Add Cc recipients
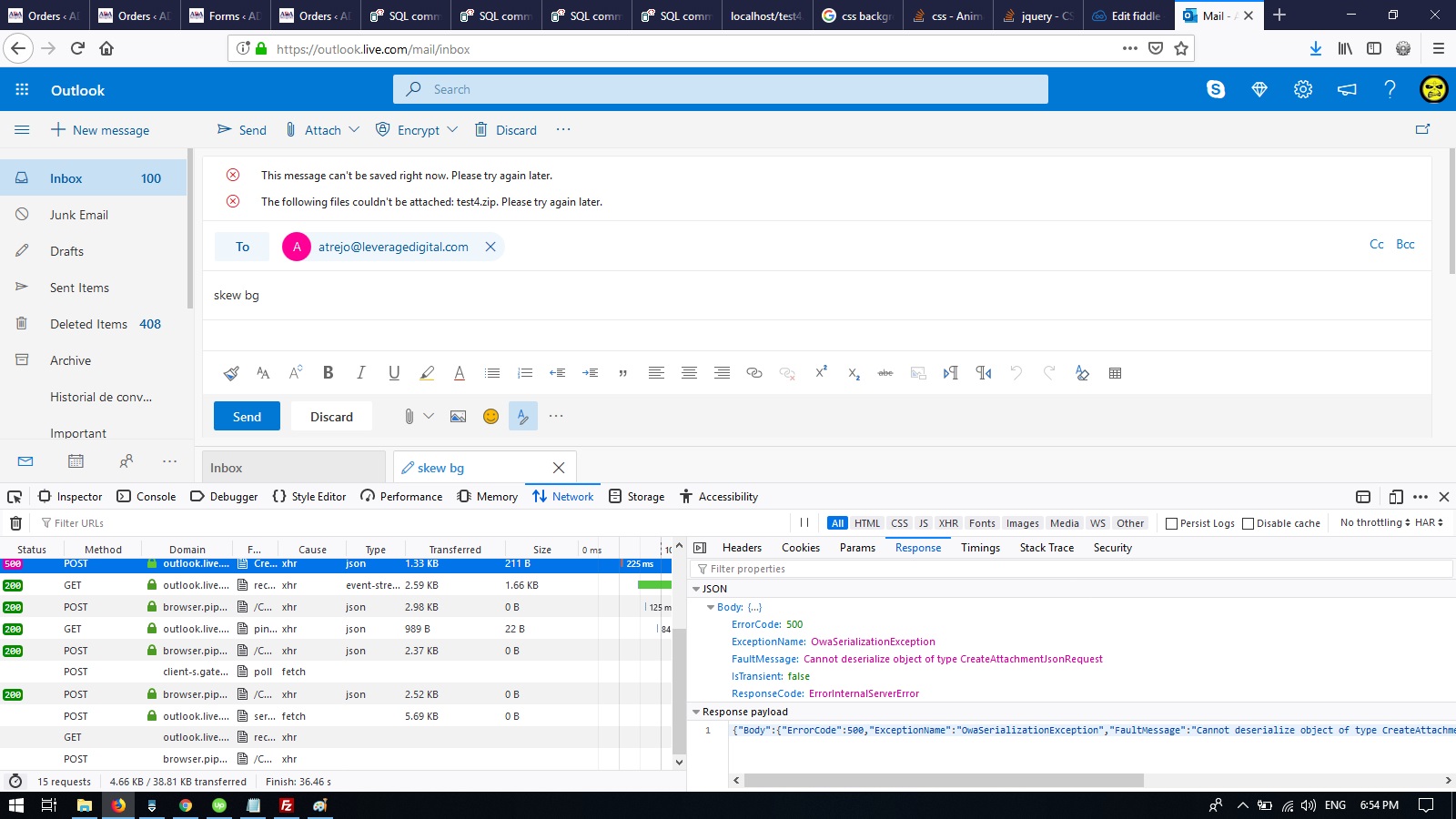Image resolution: width=1456 pixels, height=819 pixels. coord(1376,244)
